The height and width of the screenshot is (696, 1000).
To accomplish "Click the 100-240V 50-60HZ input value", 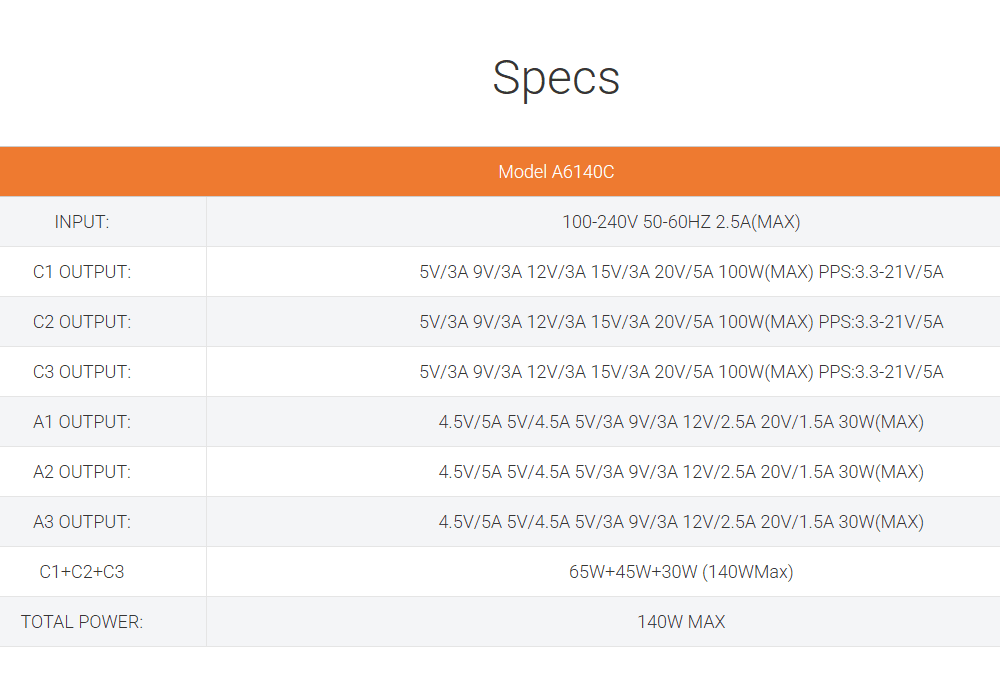I will (x=681, y=222).
